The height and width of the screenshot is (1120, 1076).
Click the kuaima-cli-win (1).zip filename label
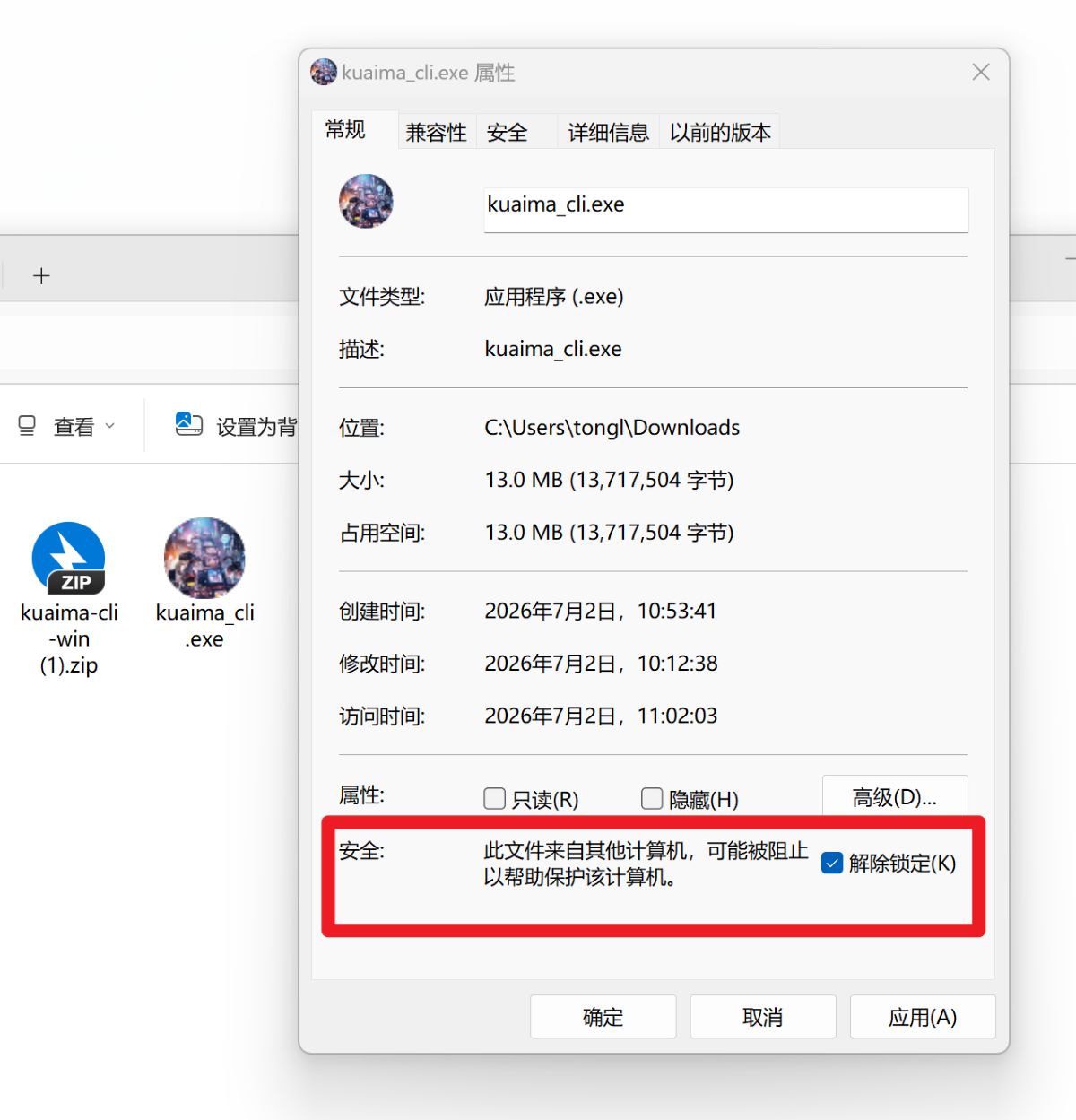coord(69,638)
